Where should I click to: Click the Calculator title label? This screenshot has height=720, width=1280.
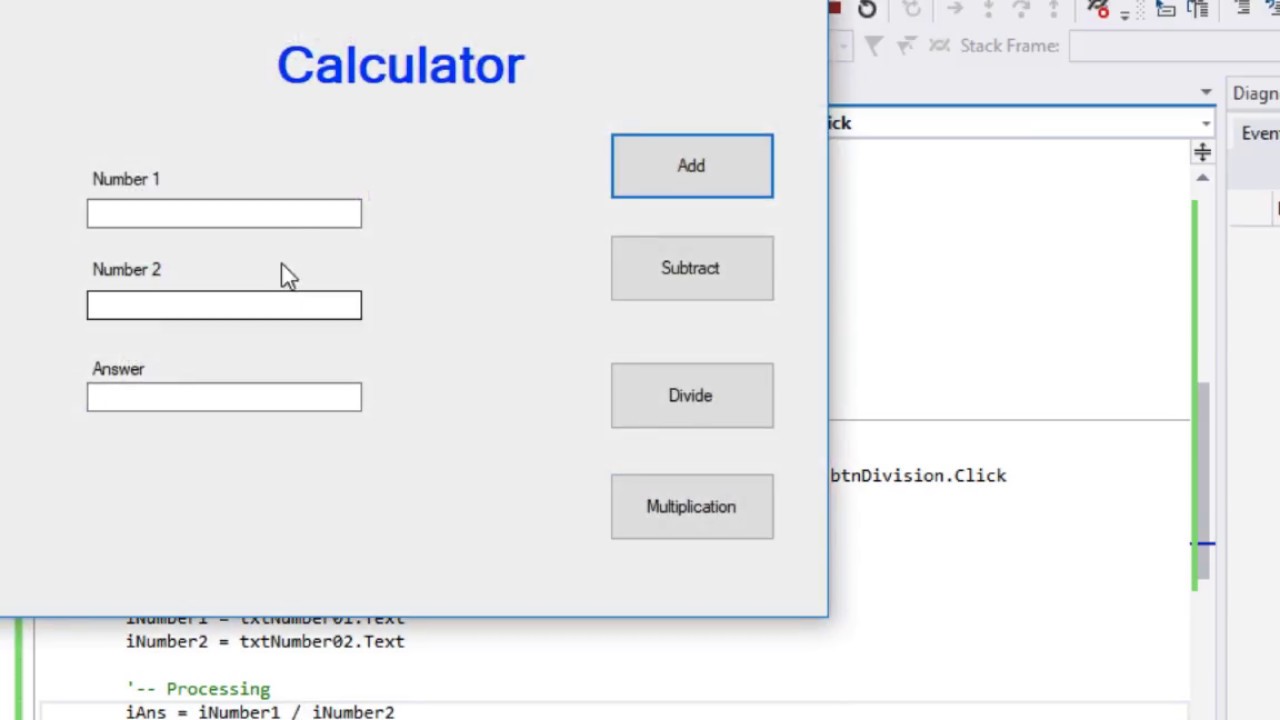click(x=401, y=65)
